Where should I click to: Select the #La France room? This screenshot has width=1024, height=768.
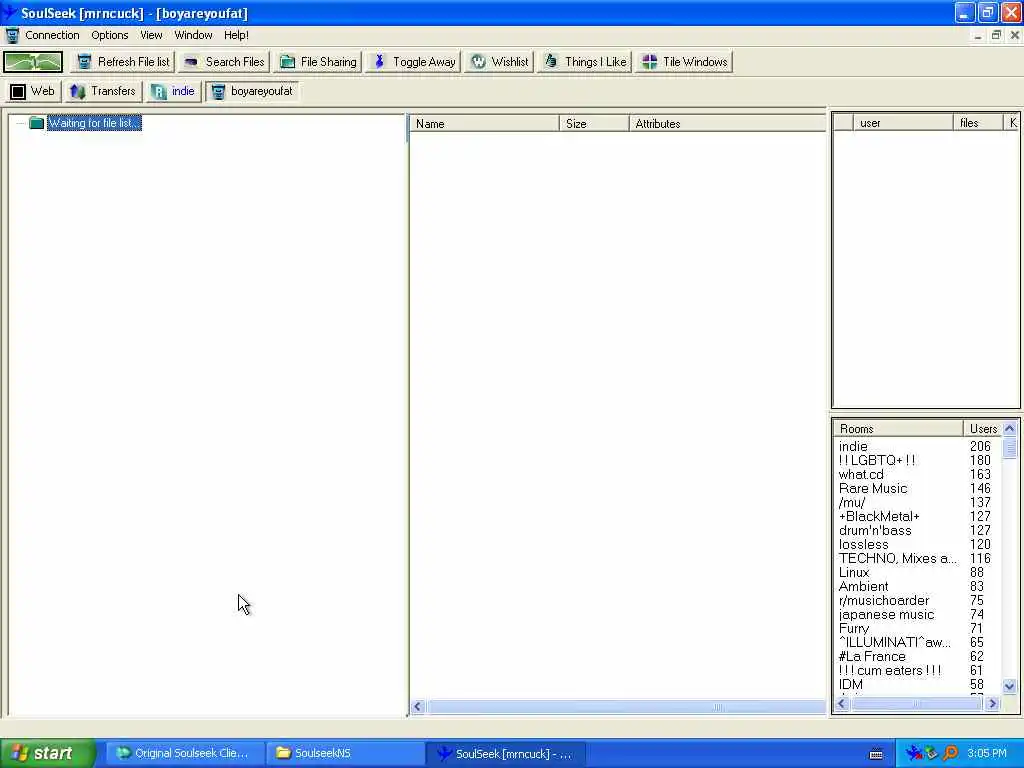(916, 656)
